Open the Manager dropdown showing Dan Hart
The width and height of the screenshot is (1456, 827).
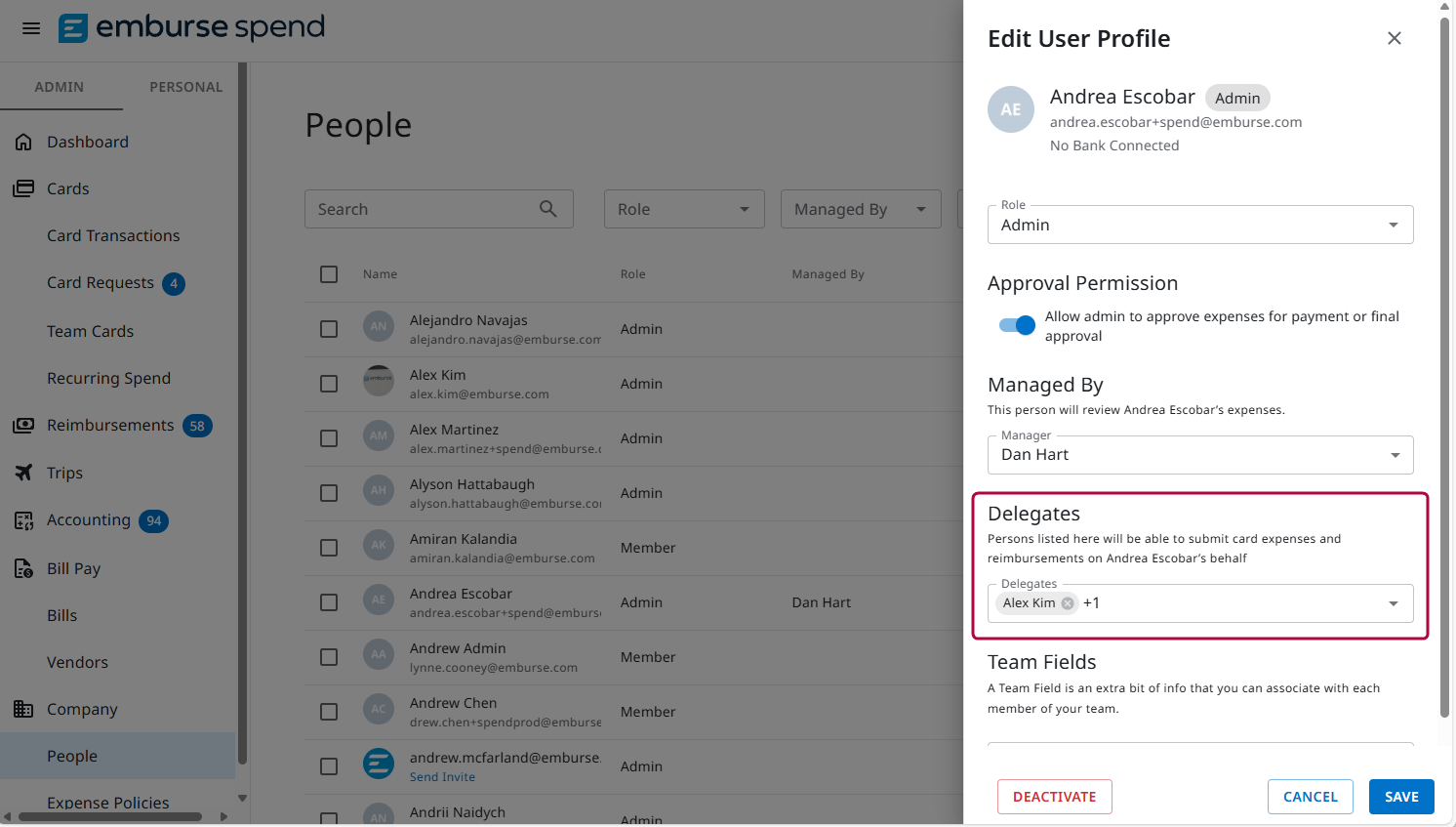(x=1394, y=455)
